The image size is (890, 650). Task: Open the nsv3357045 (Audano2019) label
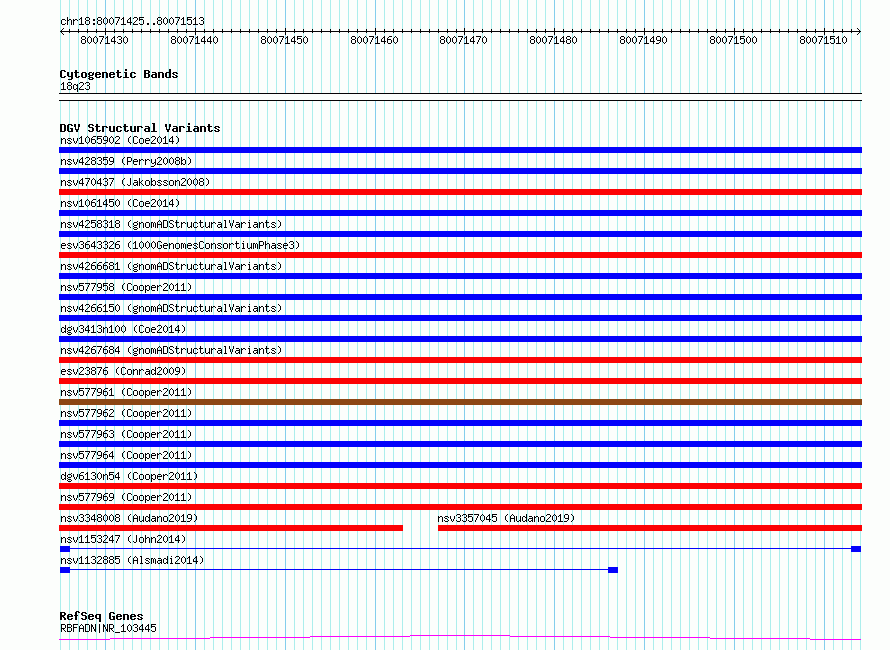click(x=506, y=518)
